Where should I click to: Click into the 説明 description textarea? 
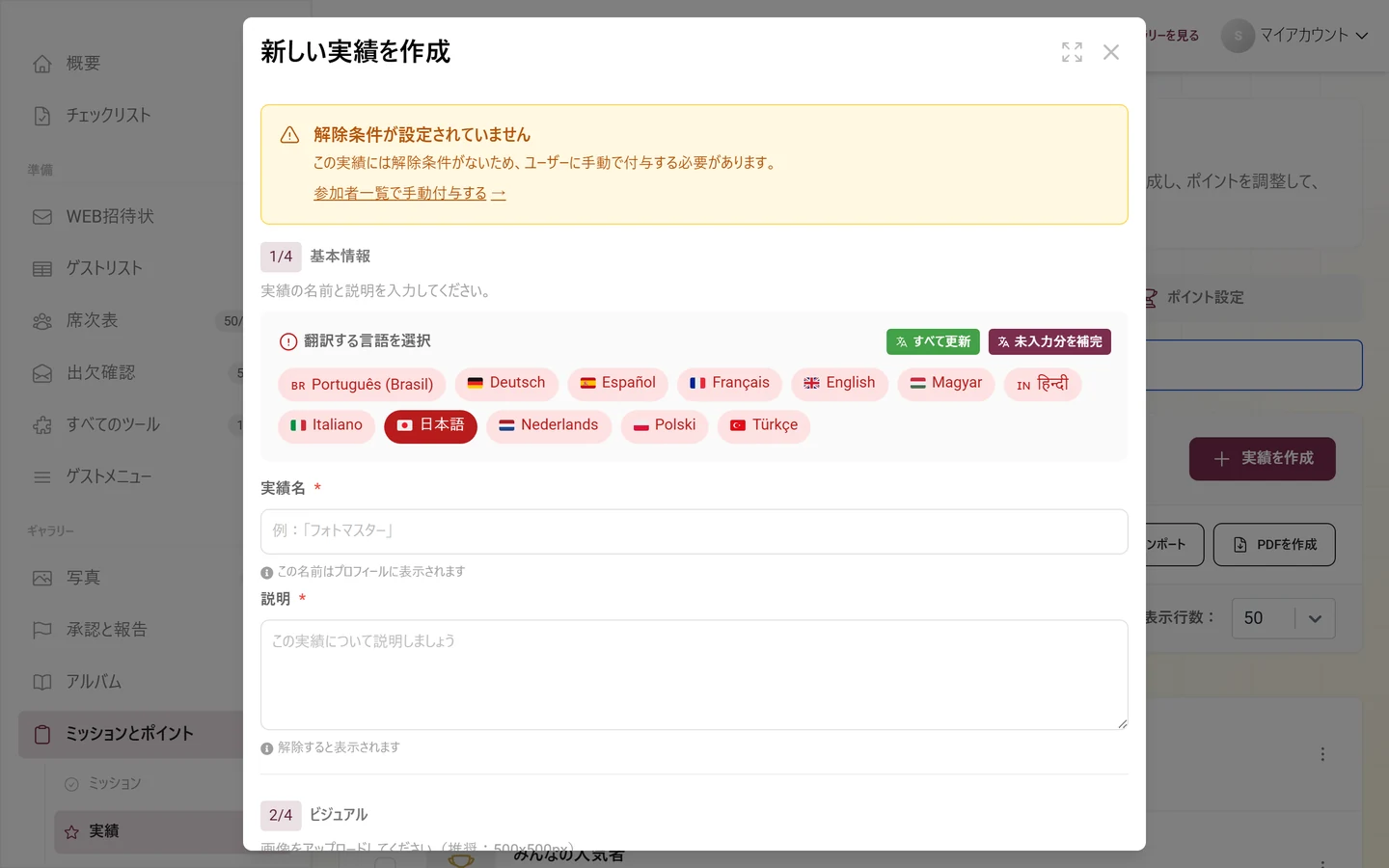click(x=694, y=675)
